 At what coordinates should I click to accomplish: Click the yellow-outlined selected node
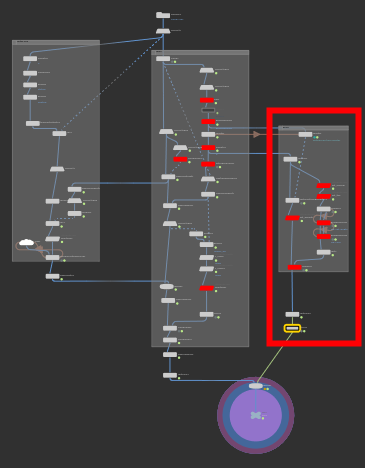coord(292,328)
